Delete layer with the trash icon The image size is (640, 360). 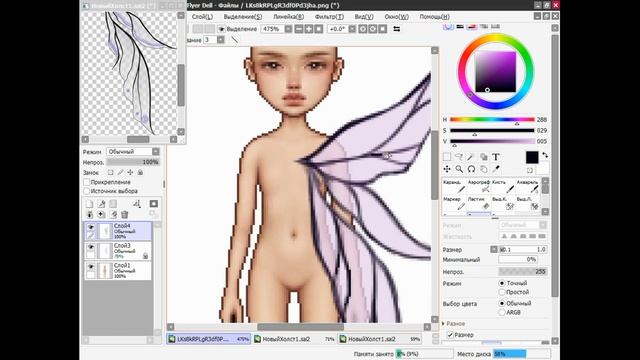point(125,214)
